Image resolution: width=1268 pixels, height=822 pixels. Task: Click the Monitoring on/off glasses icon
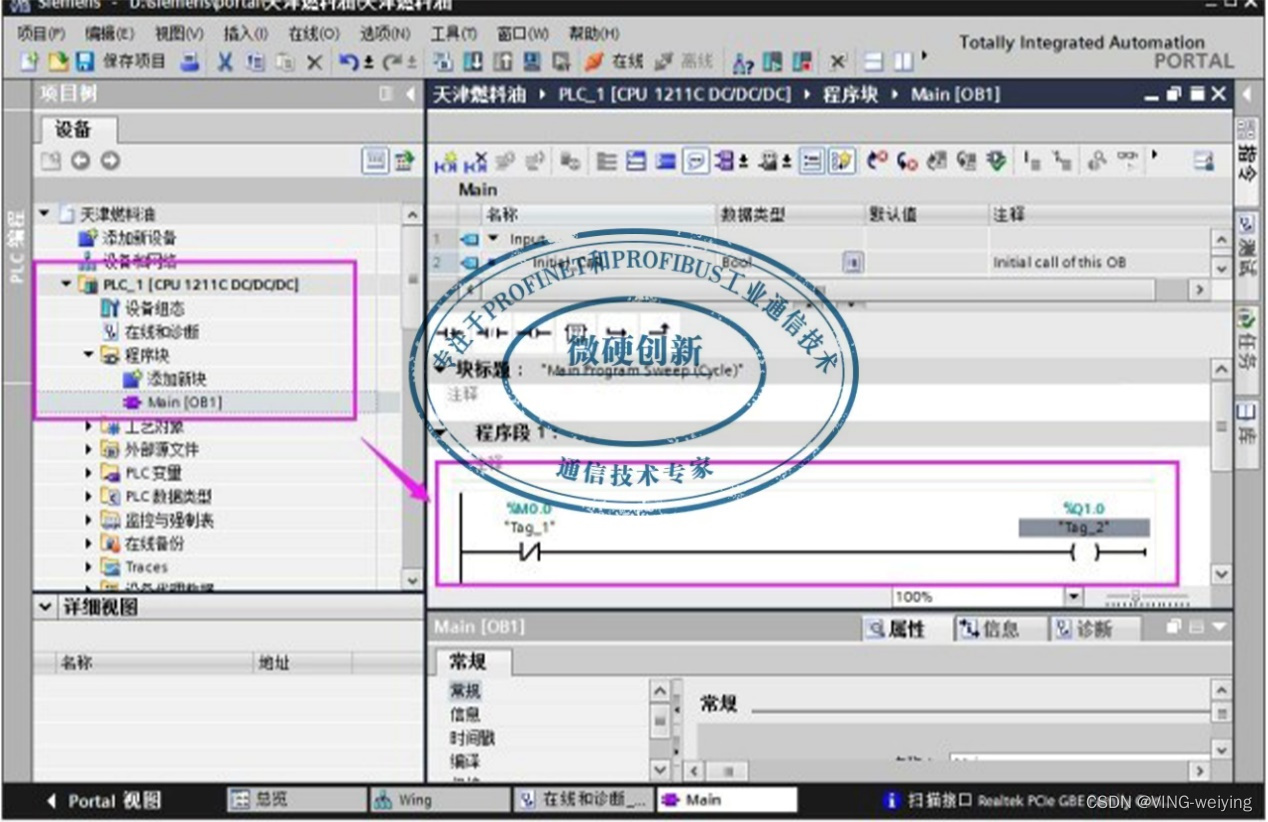click(1129, 161)
